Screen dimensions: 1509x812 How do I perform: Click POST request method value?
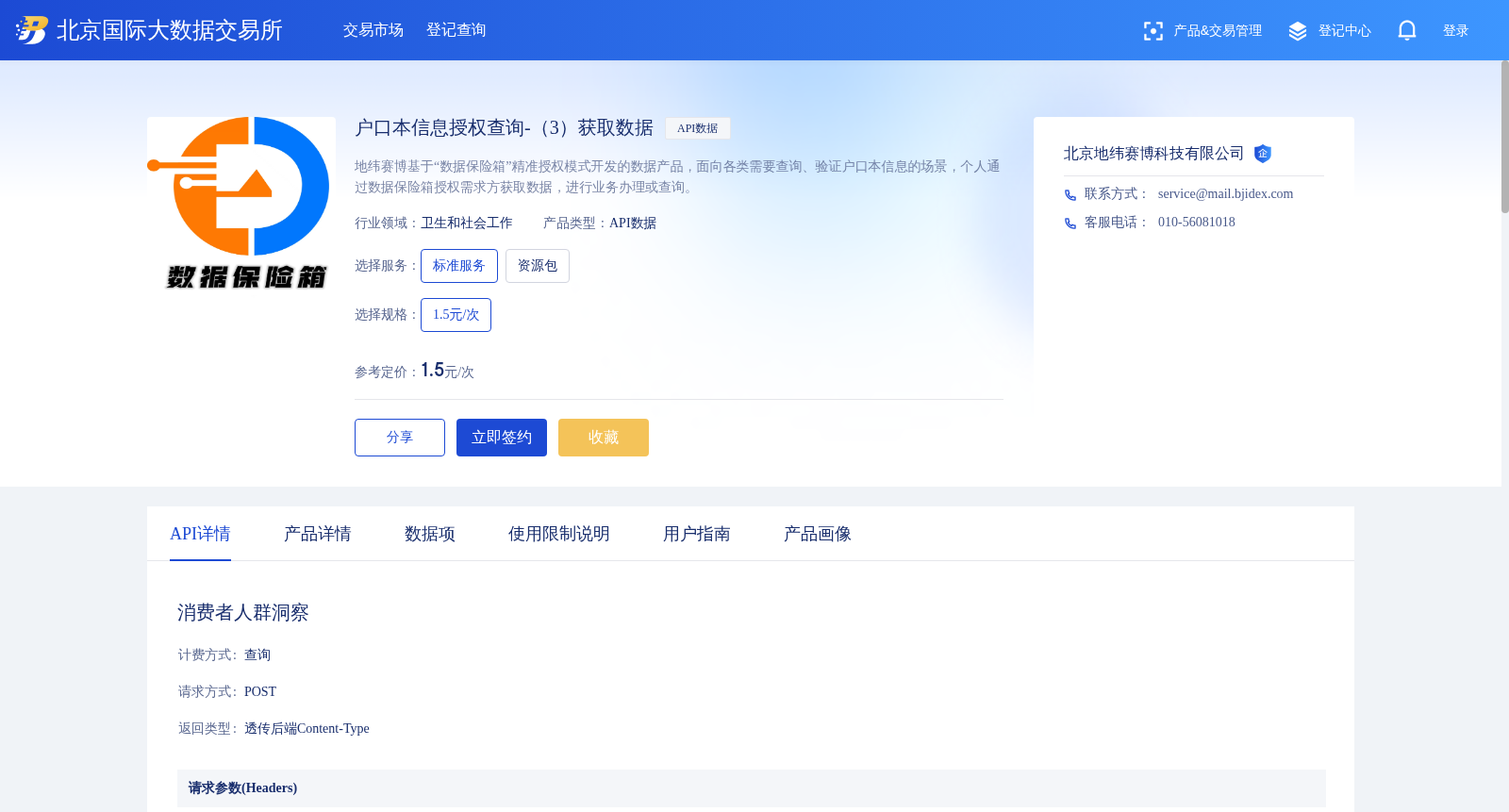pyautogui.click(x=260, y=692)
